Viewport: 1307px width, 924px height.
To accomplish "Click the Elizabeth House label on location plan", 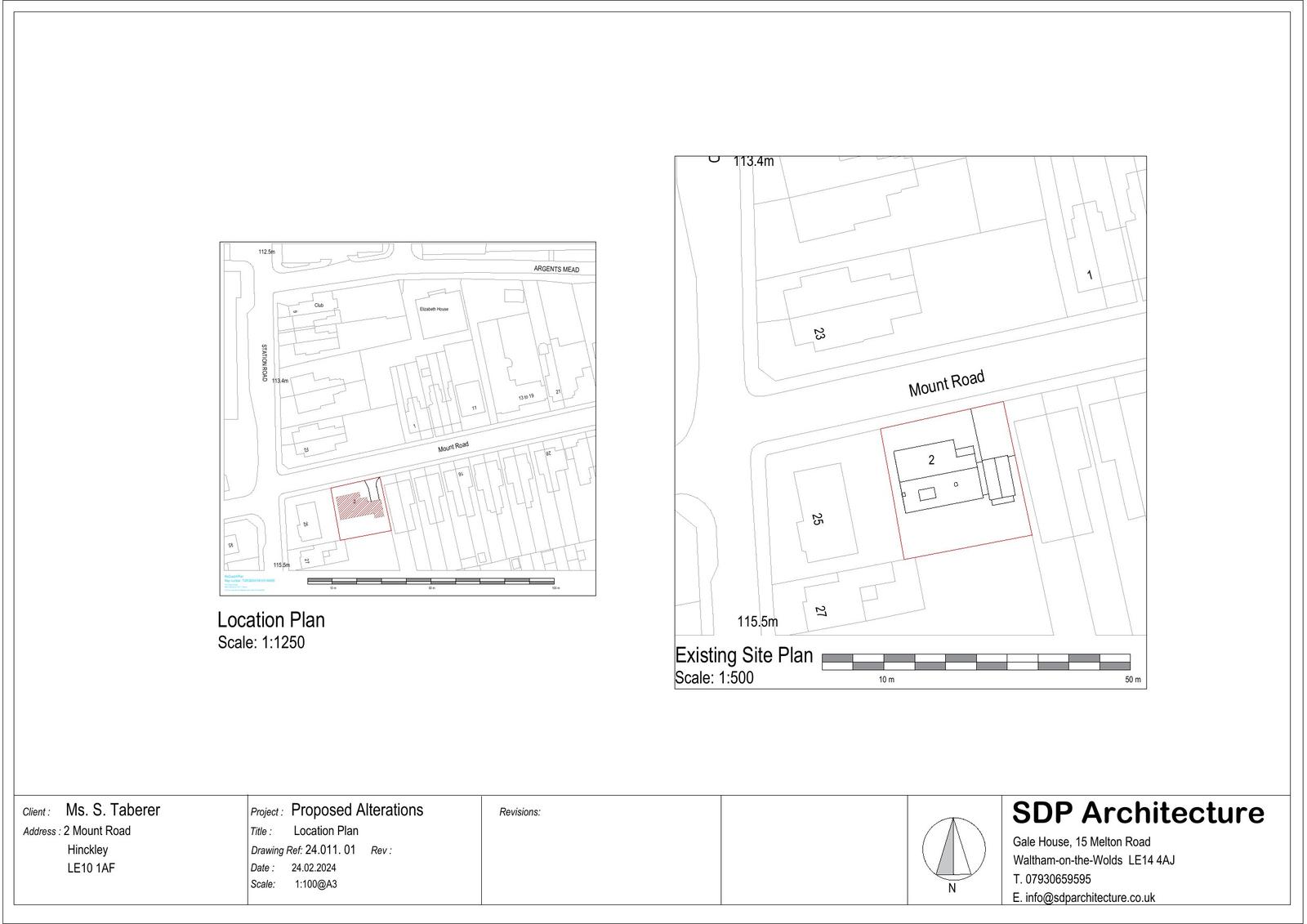I will point(434,310).
